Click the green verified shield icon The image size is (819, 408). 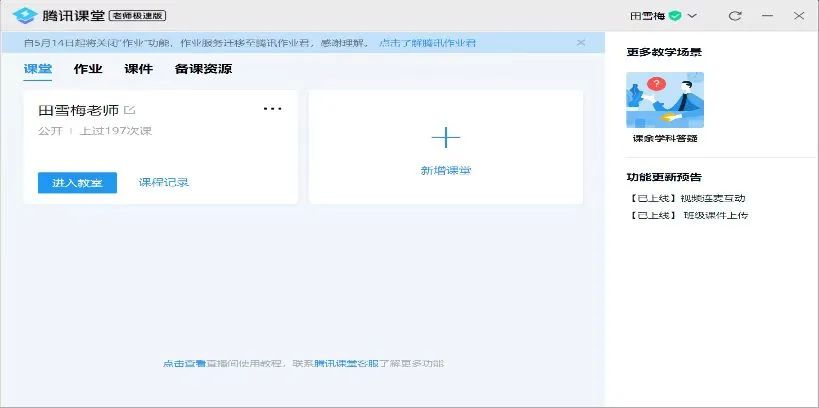pos(675,16)
